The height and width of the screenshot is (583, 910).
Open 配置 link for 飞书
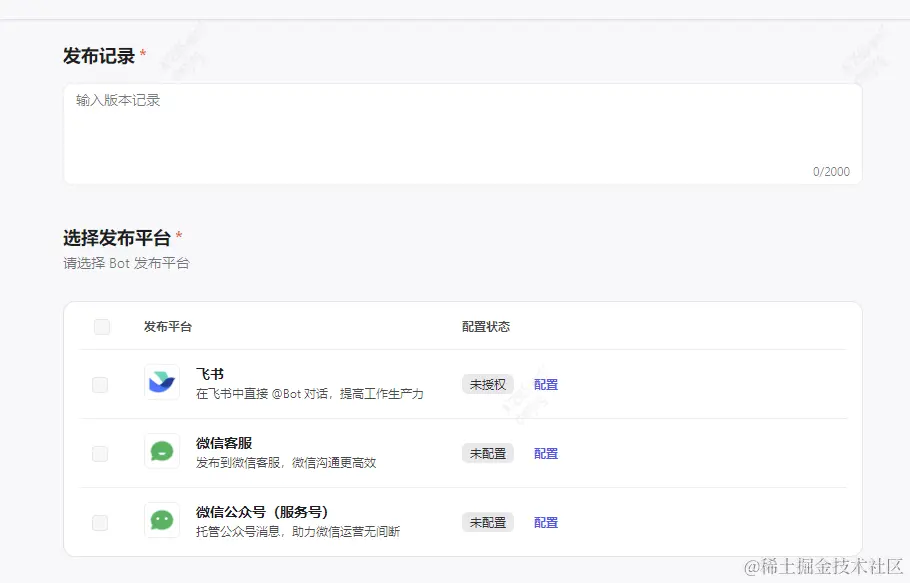tap(546, 385)
